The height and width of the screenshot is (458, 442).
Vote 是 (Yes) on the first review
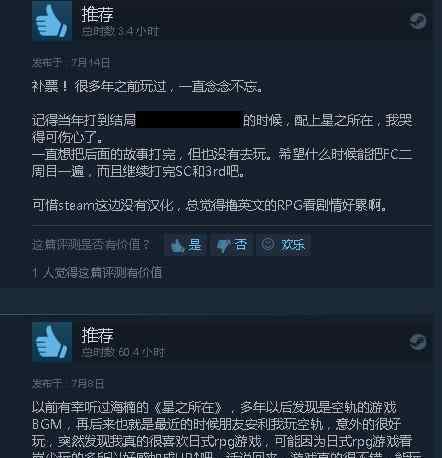186,245
